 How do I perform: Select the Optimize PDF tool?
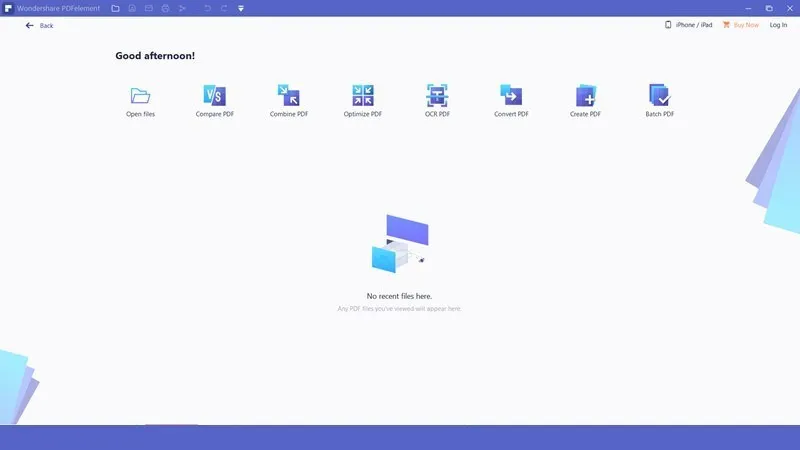[x=363, y=96]
